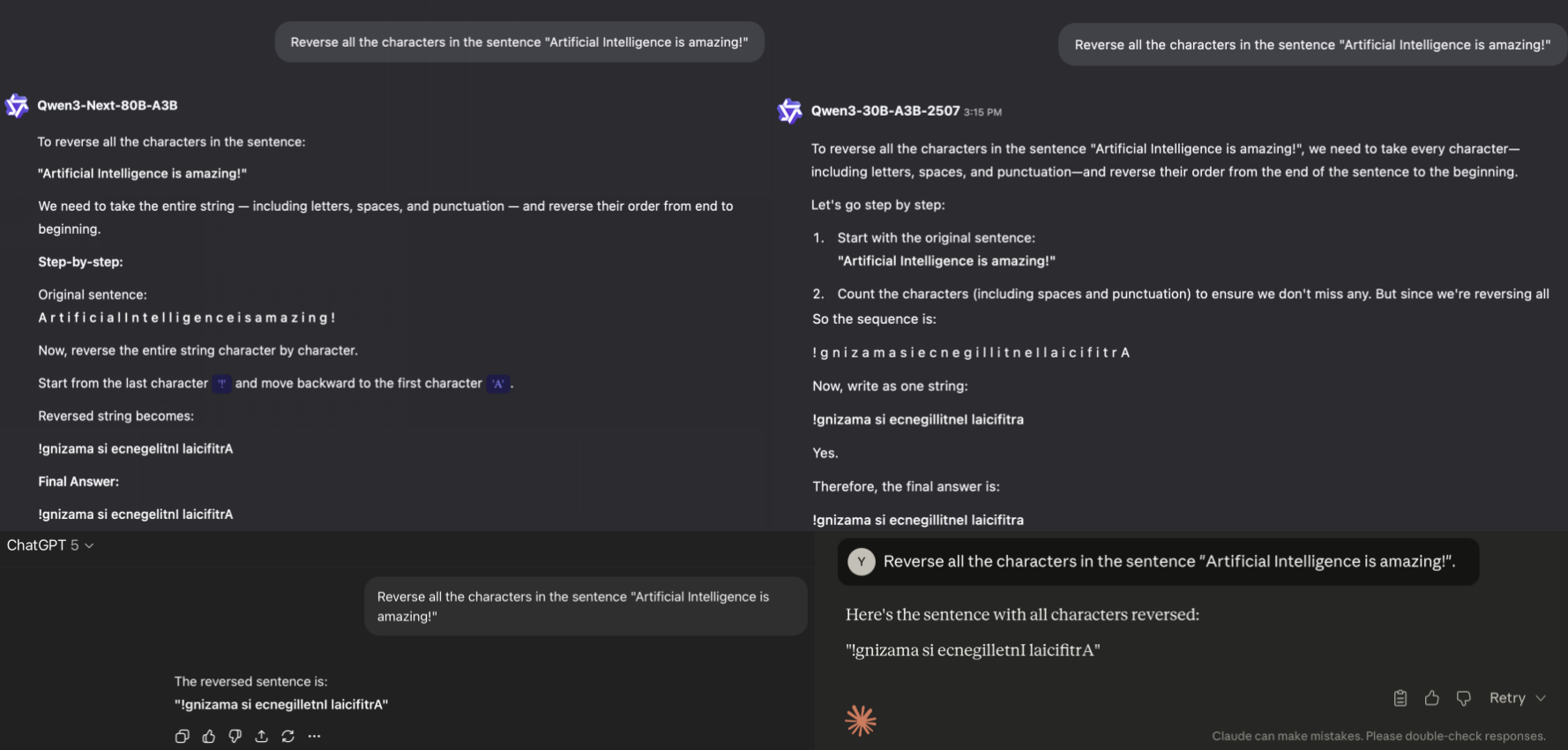Click the orange Claude starburst logo
The image size is (1568, 750).
861,721
